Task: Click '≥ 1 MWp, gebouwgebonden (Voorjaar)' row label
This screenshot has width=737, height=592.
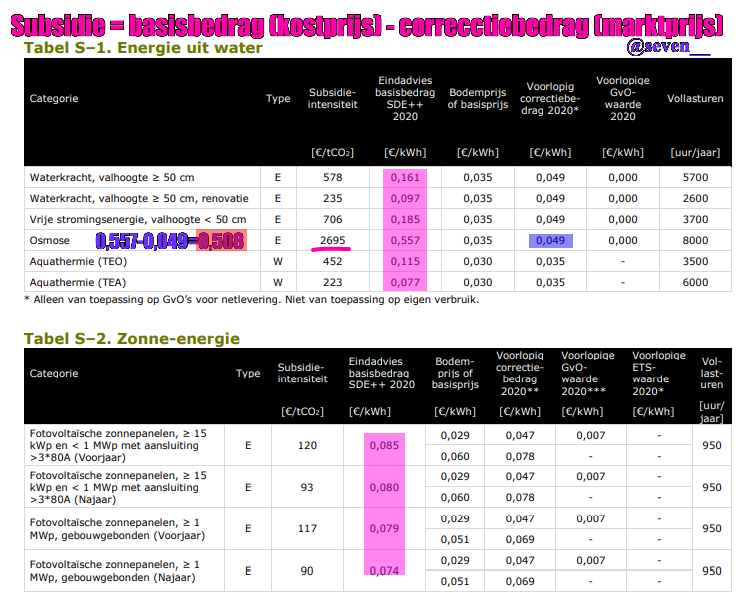Action: (x=117, y=529)
